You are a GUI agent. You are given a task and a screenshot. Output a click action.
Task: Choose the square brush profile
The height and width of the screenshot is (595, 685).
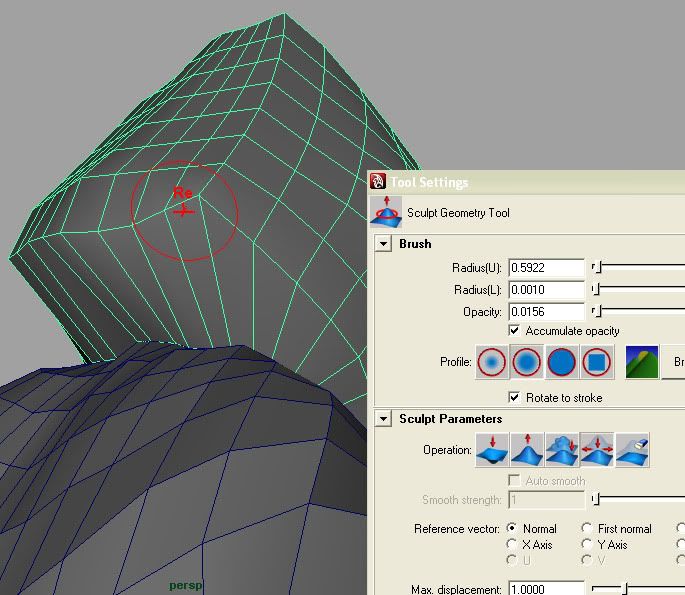click(597, 362)
